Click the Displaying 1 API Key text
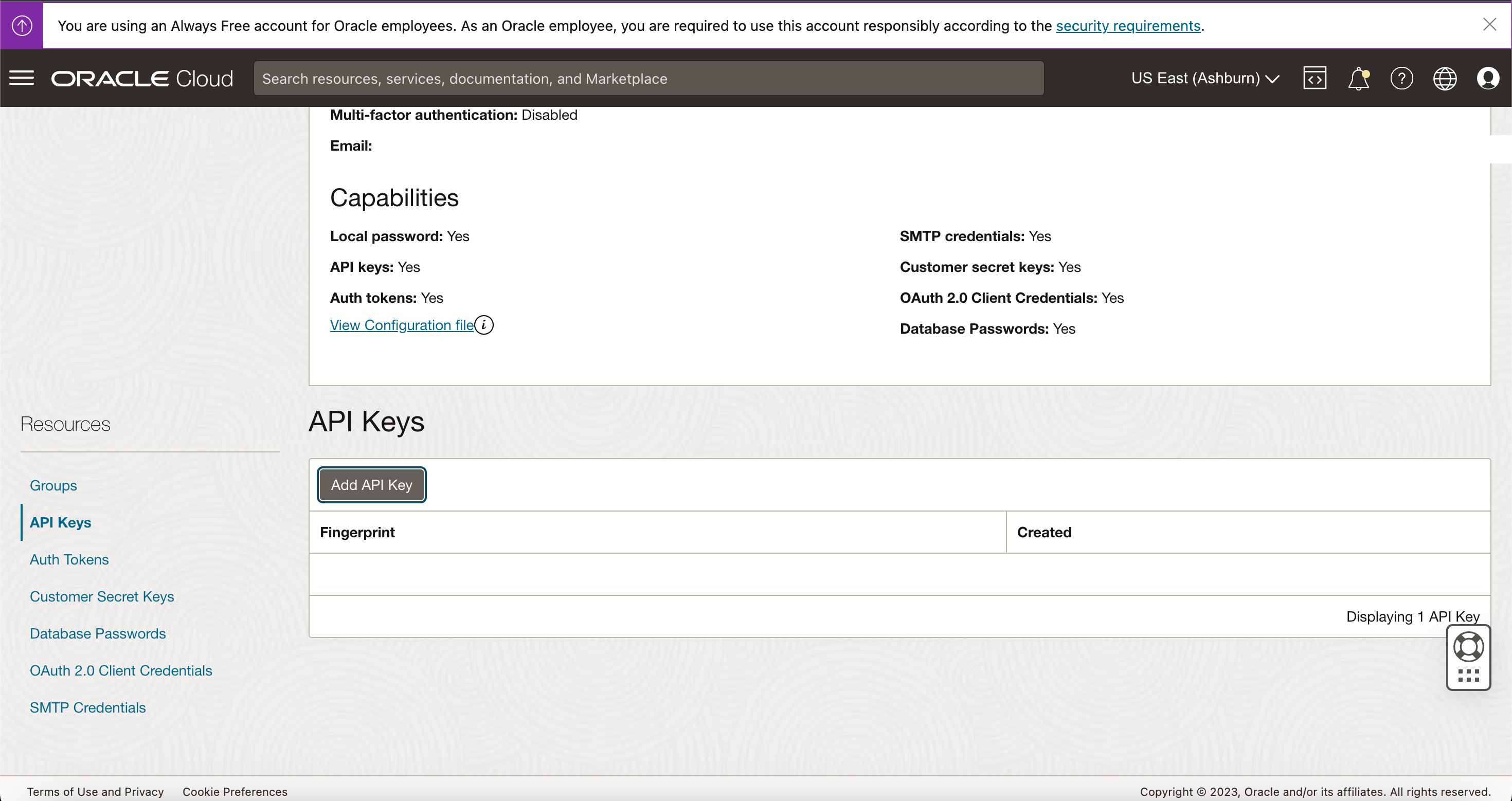This screenshot has width=1512, height=801. coord(1413,617)
